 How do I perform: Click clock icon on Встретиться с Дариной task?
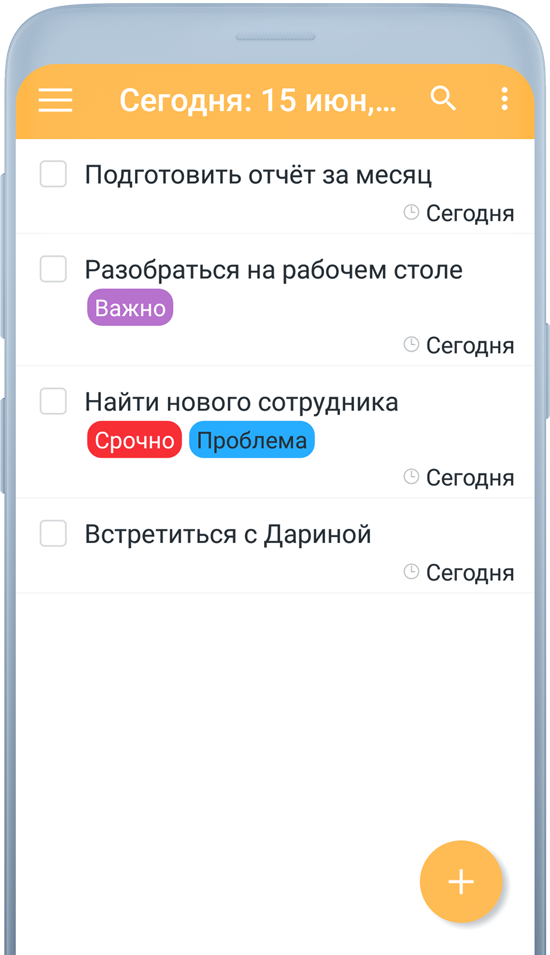coord(411,572)
